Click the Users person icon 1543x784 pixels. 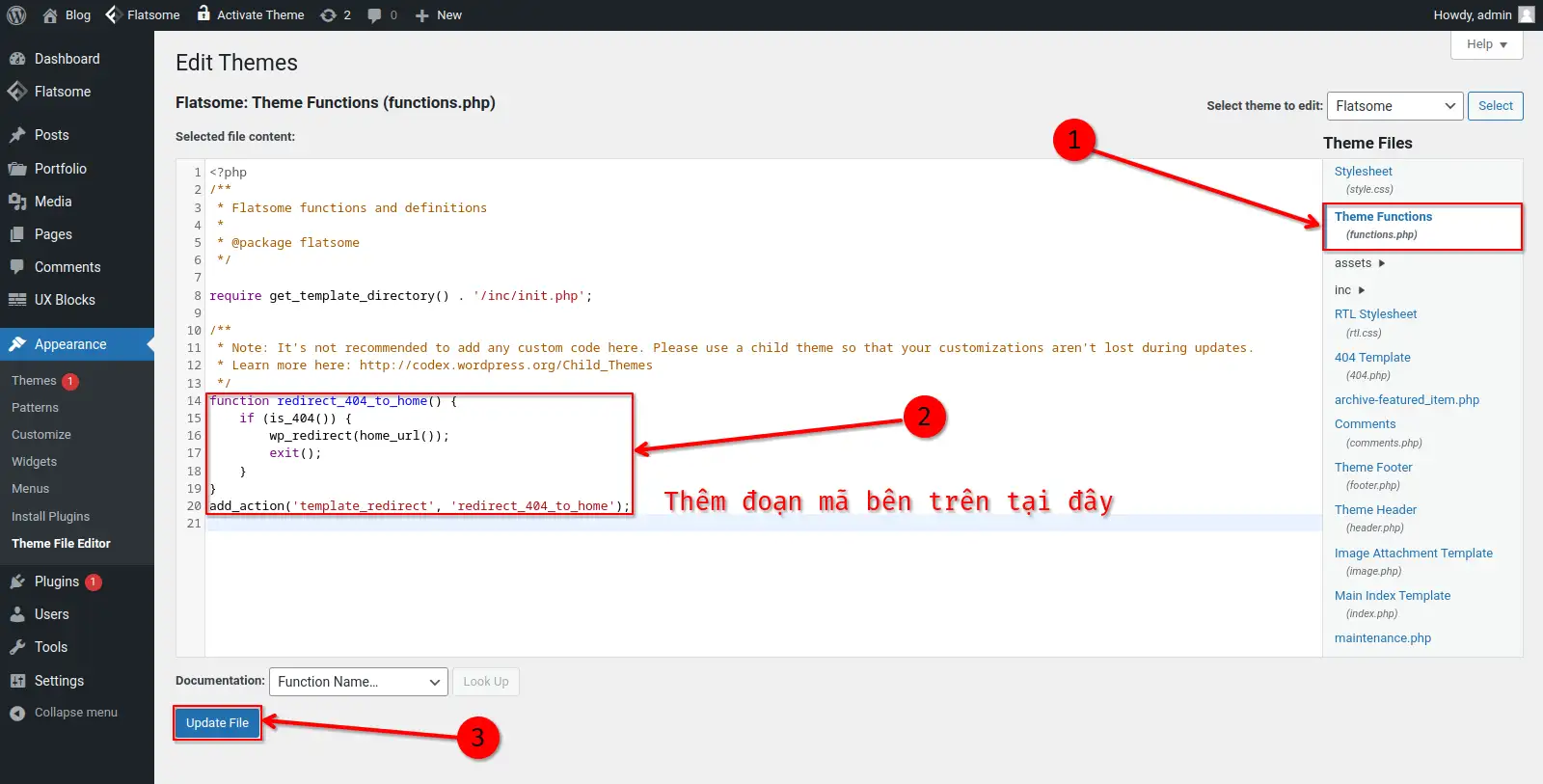(17, 614)
